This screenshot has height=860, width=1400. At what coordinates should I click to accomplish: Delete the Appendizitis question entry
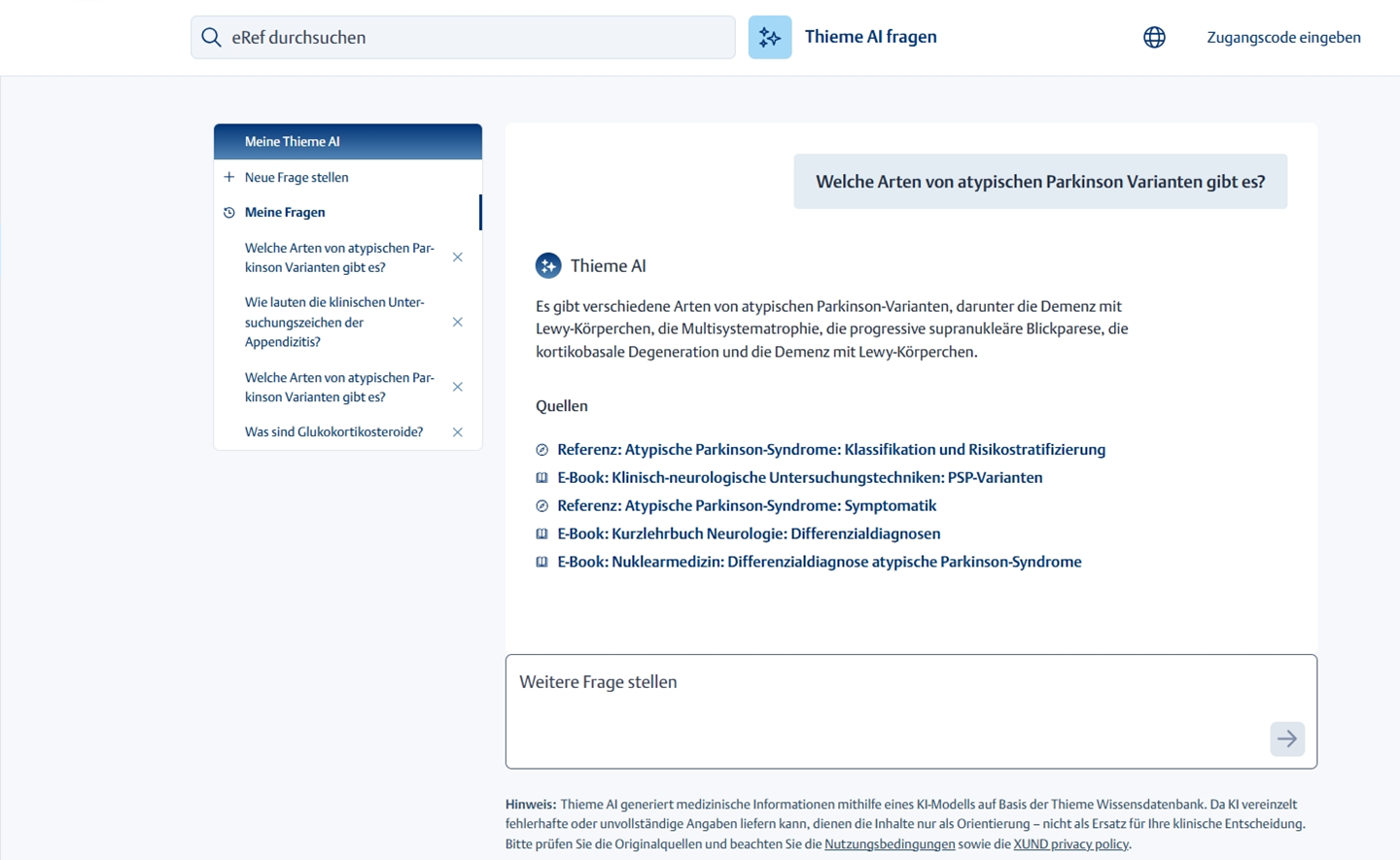point(458,322)
